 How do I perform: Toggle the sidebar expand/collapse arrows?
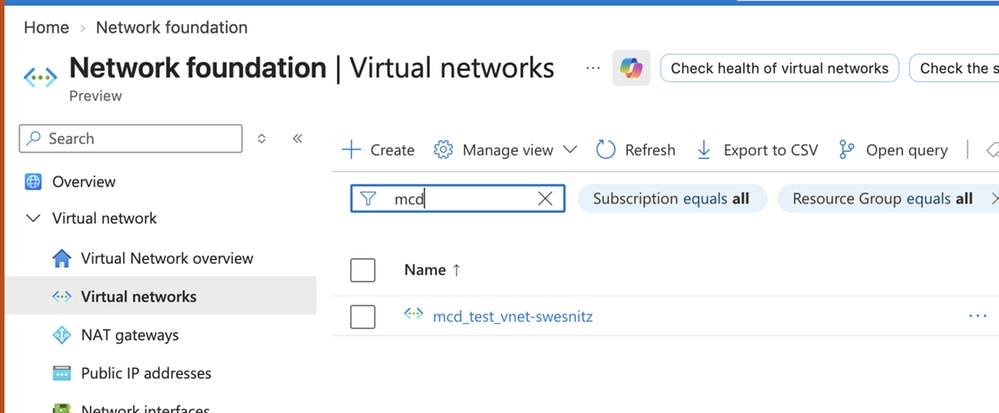pyautogui.click(x=261, y=138)
